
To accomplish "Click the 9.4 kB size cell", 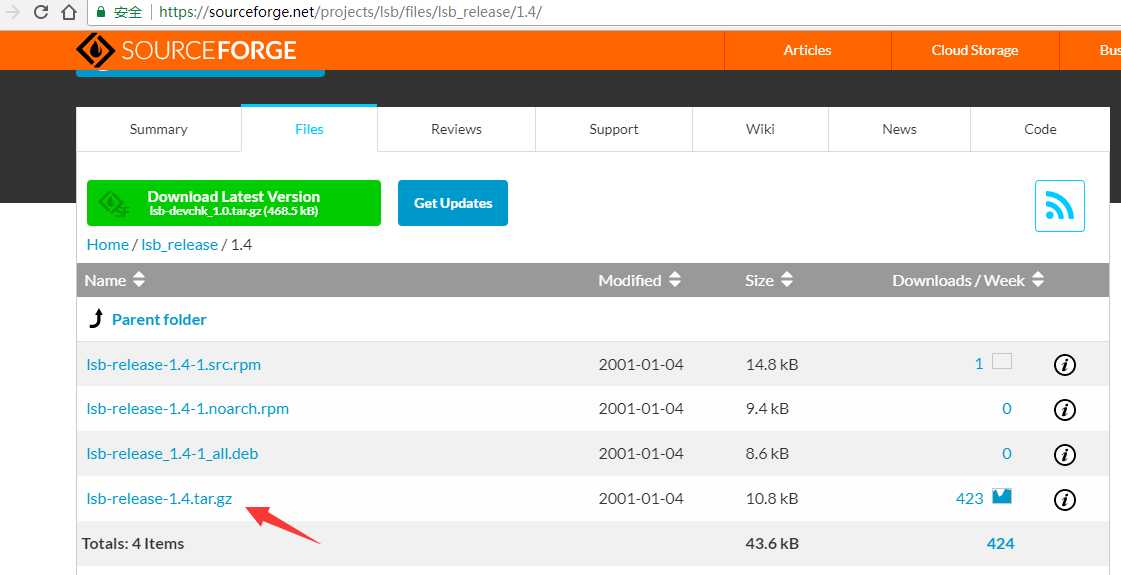I will 766,409.
